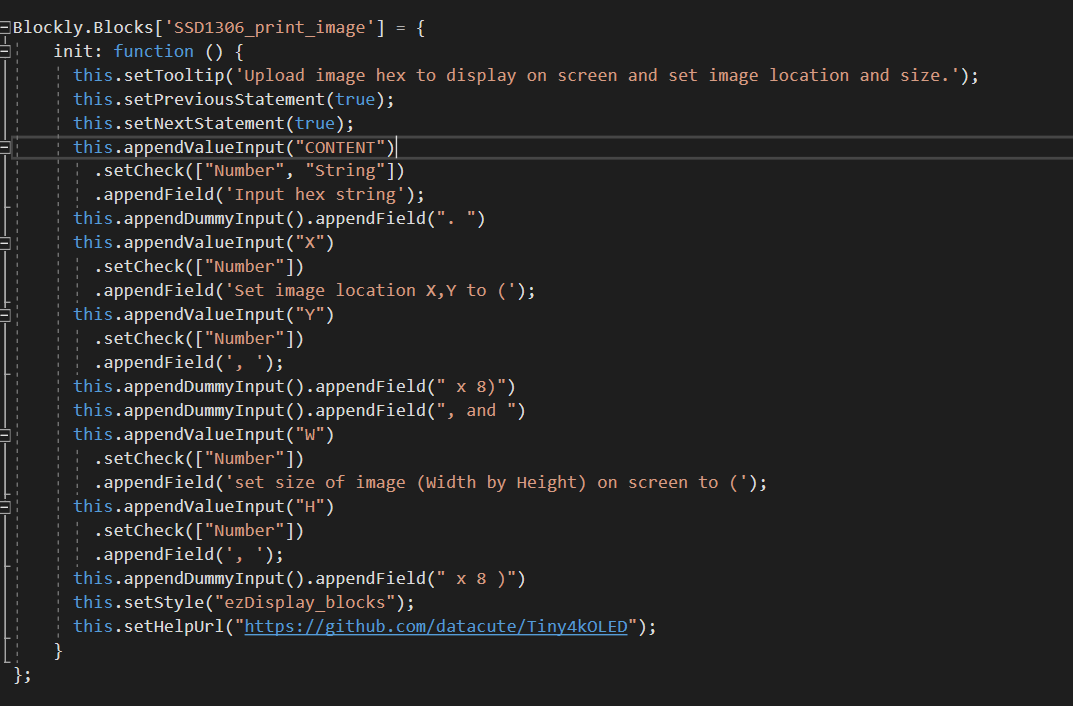Collapse the init function fold marker
Viewport: 1073px width, 706px height.
(5, 51)
